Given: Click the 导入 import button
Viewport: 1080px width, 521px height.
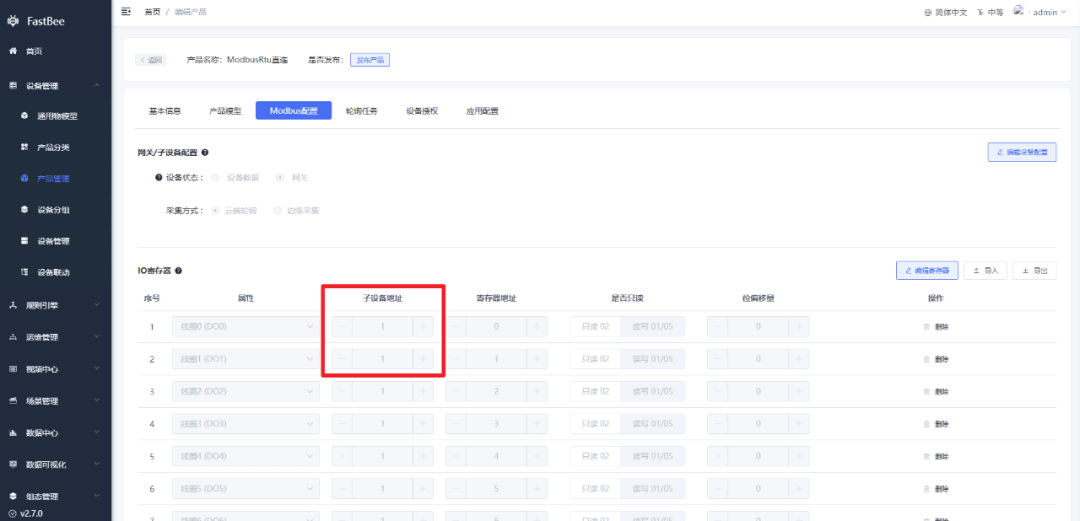Looking at the screenshot, I should (x=986, y=271).
